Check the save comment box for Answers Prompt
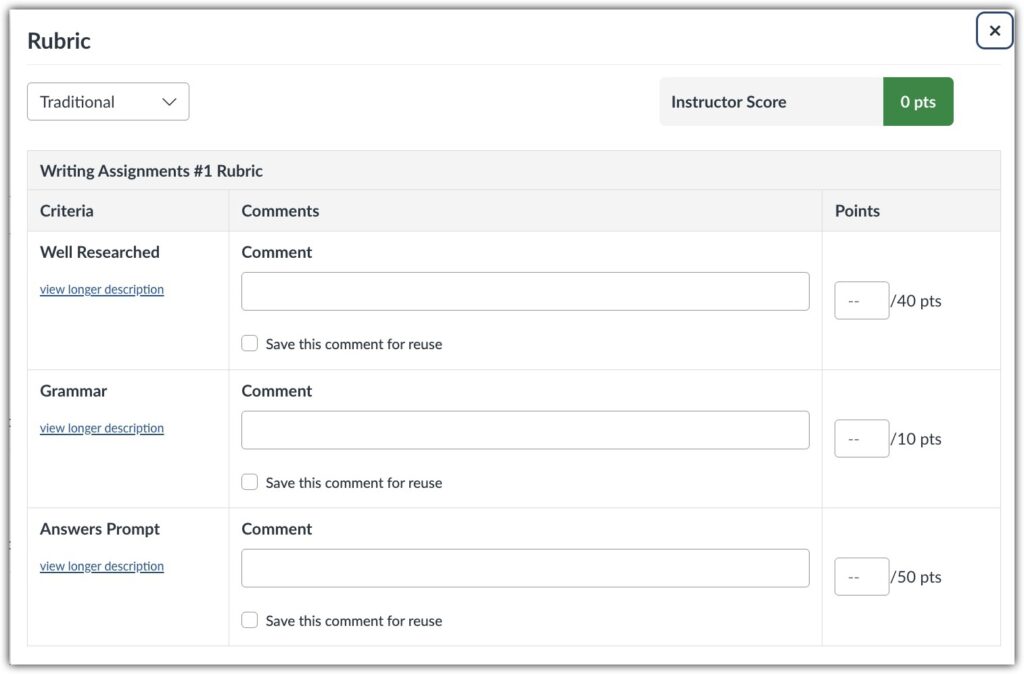 point(249,620)
